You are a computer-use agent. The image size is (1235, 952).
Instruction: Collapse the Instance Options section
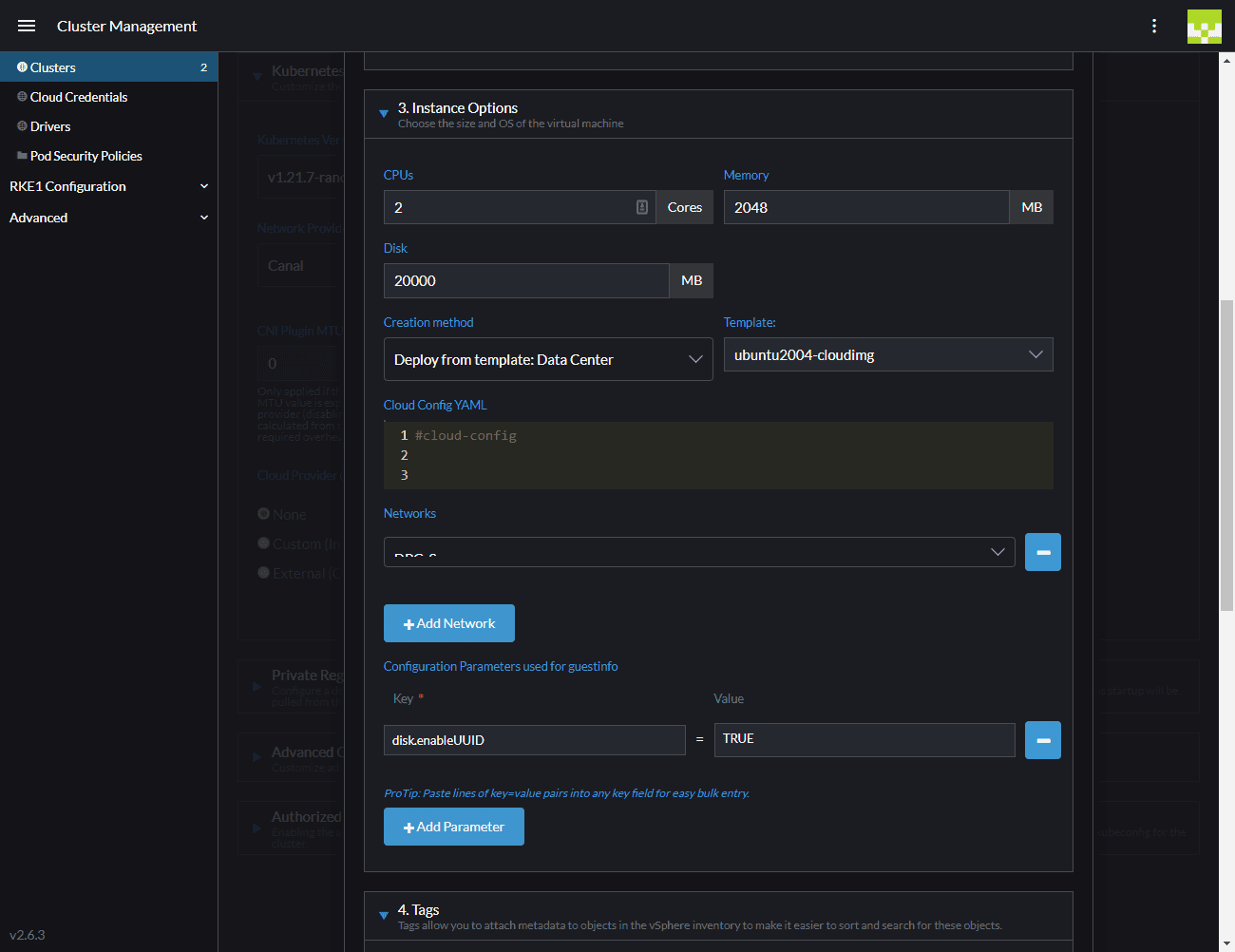coord(384,114)
